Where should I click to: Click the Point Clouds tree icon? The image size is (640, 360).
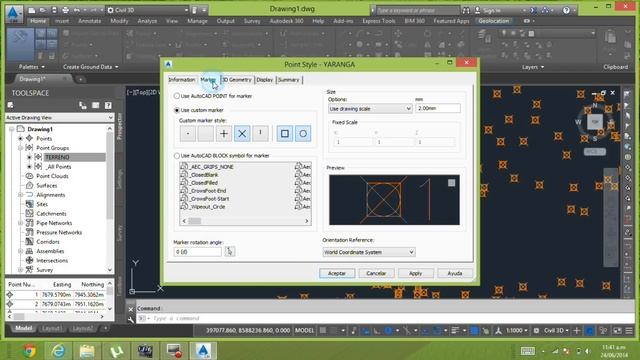[x=29, y=176]
